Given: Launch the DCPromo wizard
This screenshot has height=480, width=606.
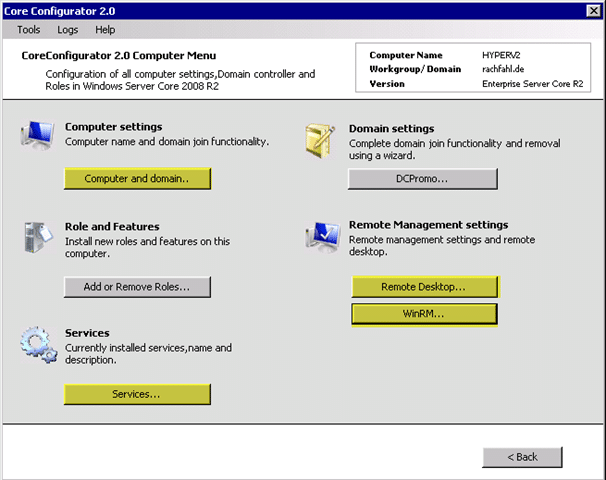Looking at the screenshot, I should tap(423, 179).
